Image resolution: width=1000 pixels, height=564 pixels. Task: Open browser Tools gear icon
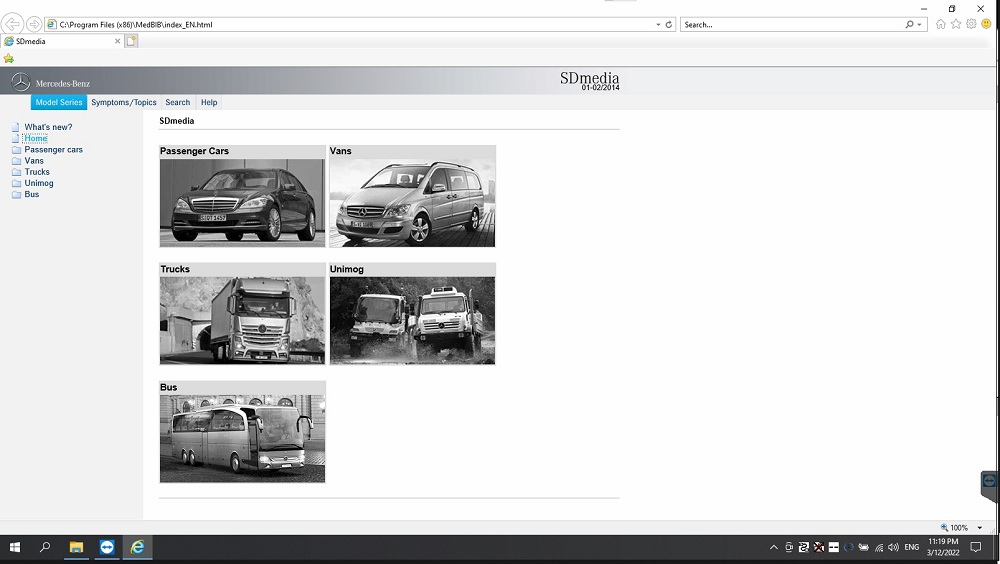[971, 24]
